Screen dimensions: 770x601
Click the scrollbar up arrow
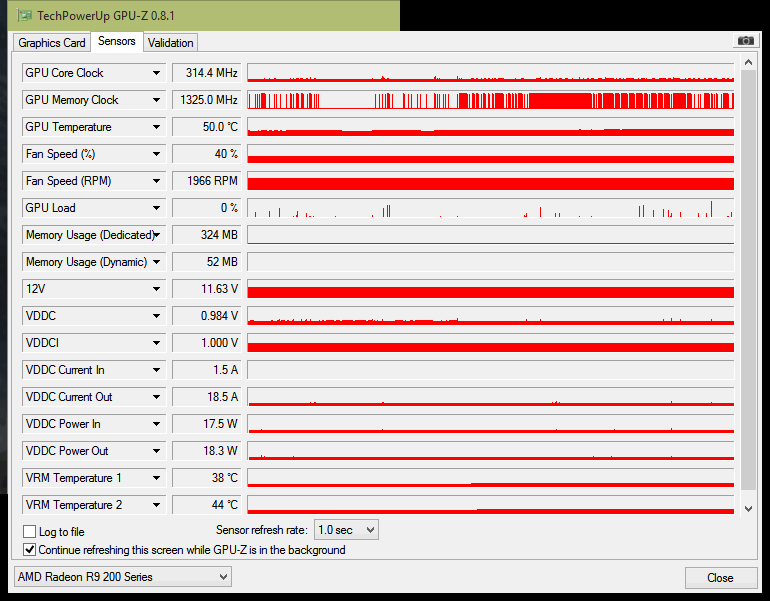coord(748,62)
